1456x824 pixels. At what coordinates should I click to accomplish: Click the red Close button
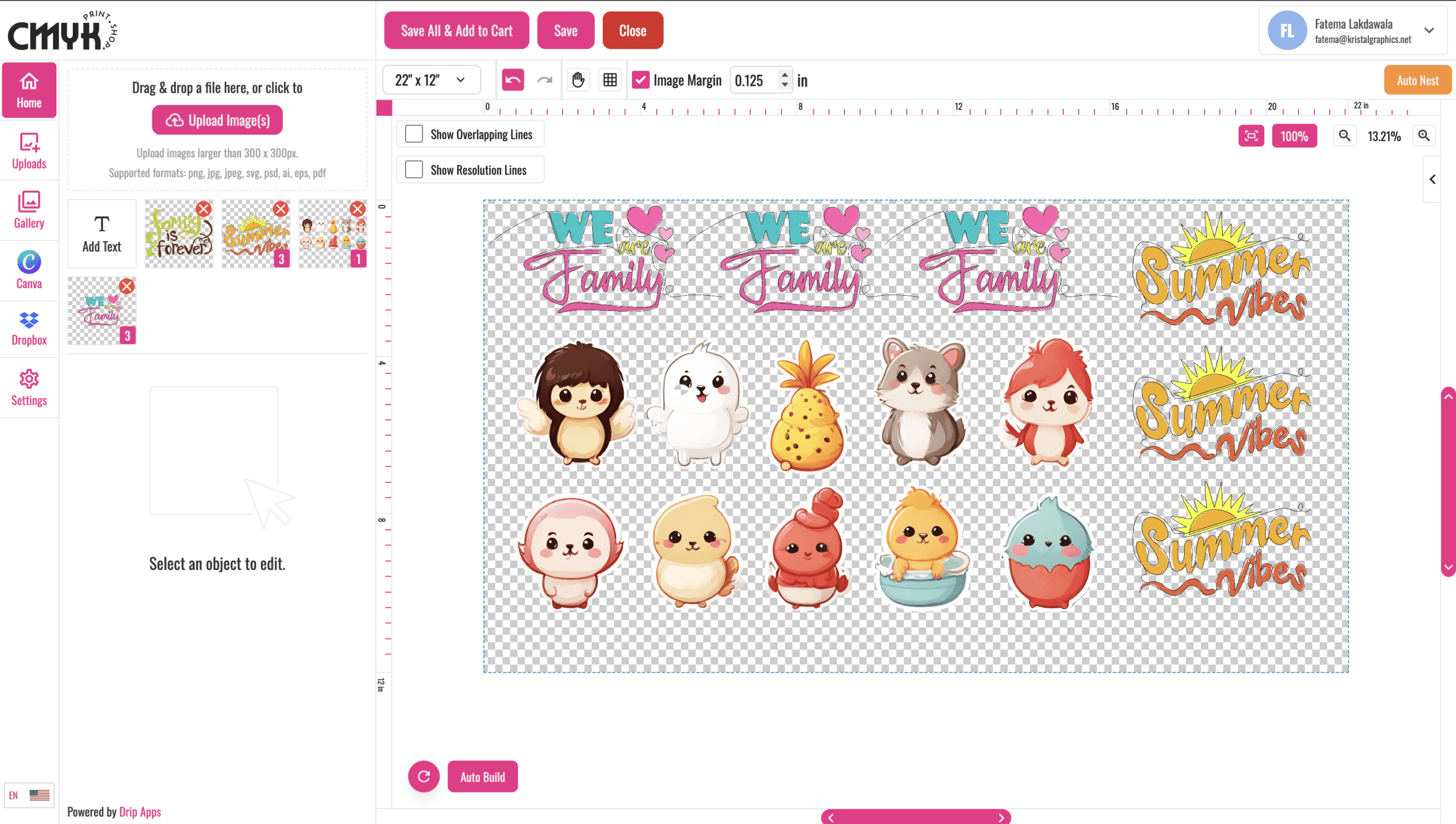click(x=632, y=31)
